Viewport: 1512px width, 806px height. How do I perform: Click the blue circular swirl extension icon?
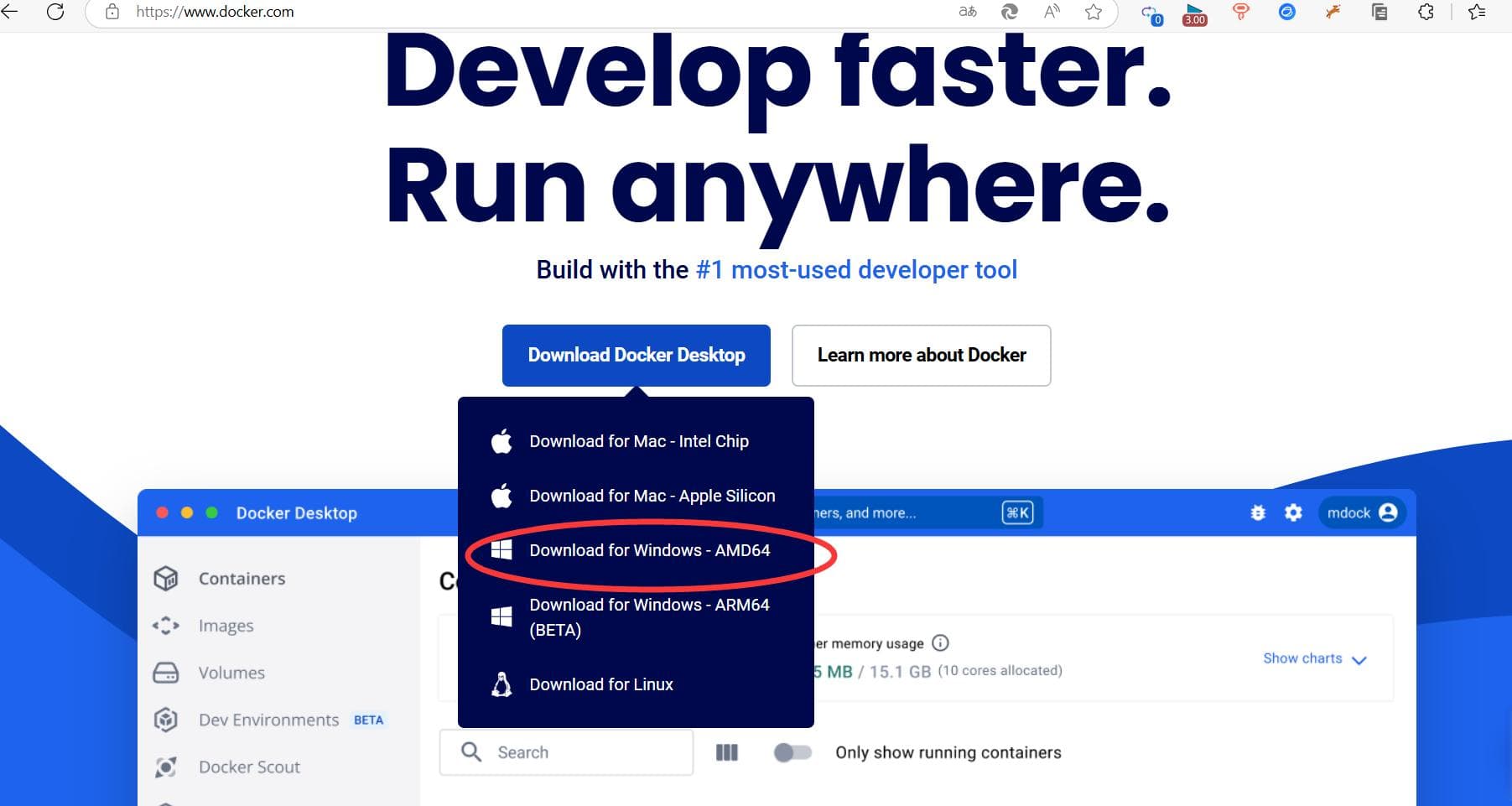pos(1286,12)
